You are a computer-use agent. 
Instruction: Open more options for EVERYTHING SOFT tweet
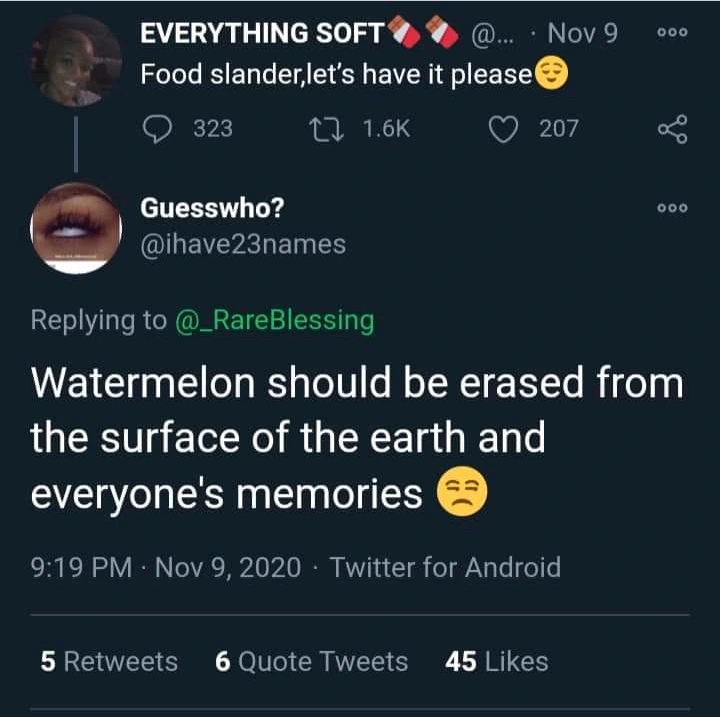pos(672,32)
